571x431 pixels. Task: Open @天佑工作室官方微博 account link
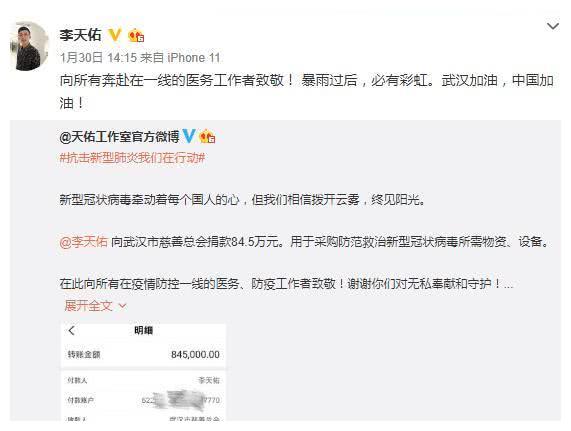pyautogui.click(x=119, y=137)
